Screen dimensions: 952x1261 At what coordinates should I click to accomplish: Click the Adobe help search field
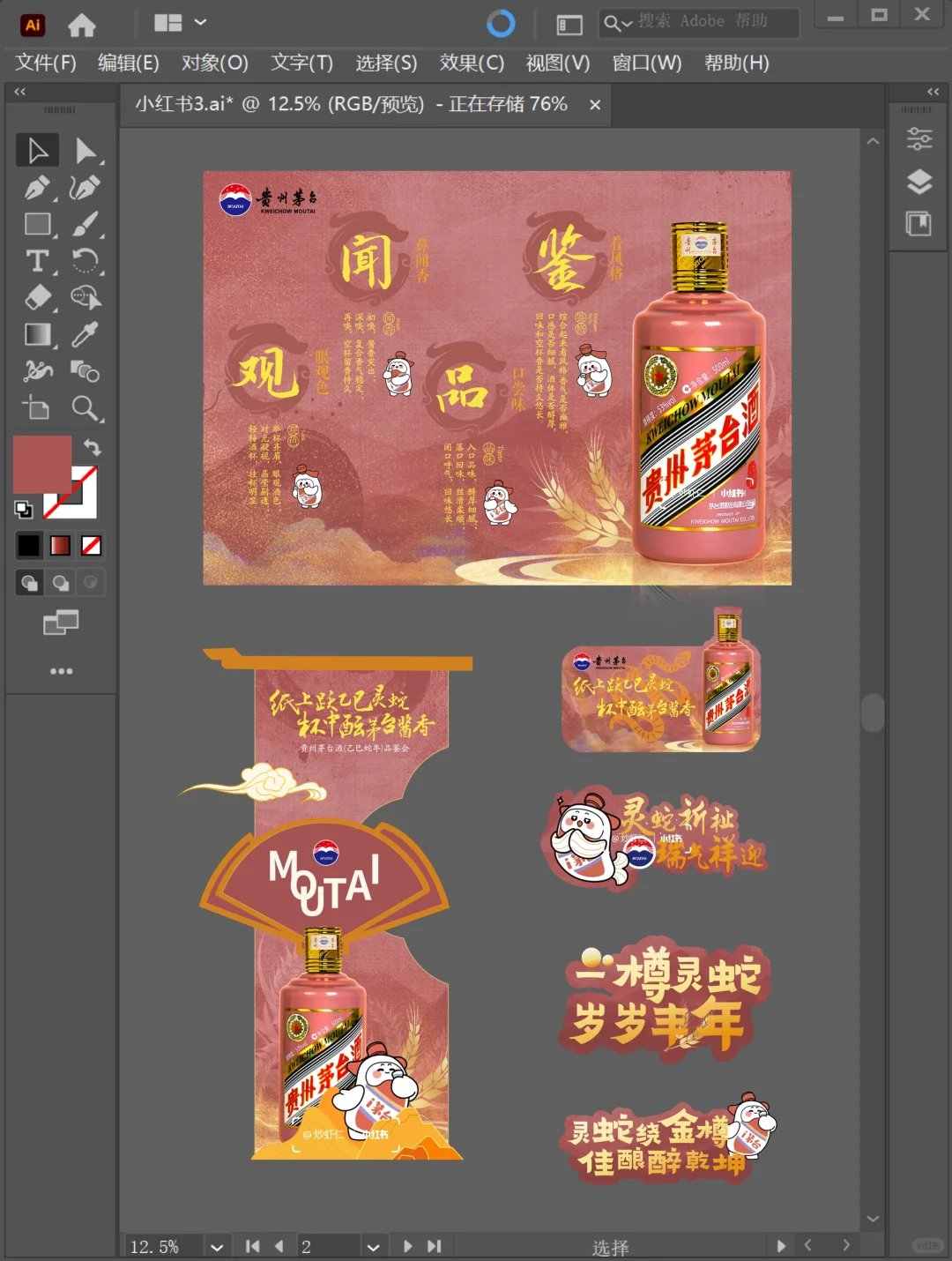699,23
